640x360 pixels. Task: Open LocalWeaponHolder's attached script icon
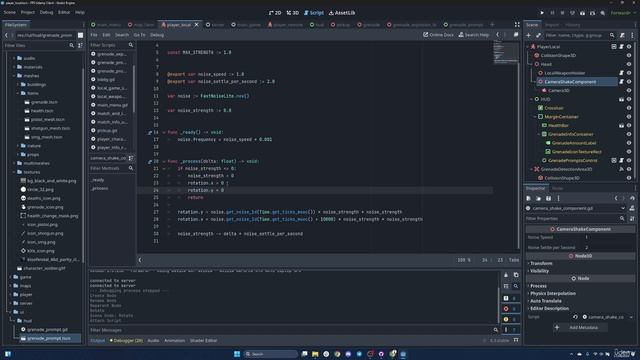[x=621, y=73]
